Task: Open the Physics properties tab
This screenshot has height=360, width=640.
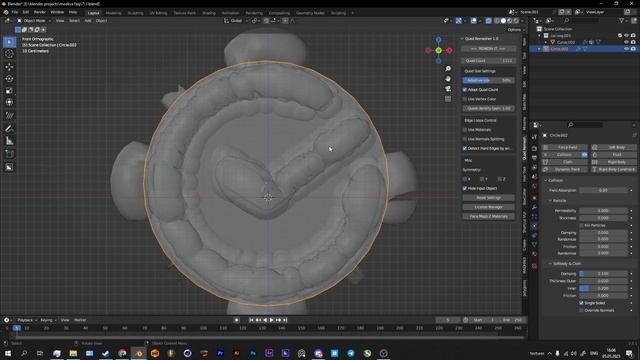Action: click(x=534, y=226)
